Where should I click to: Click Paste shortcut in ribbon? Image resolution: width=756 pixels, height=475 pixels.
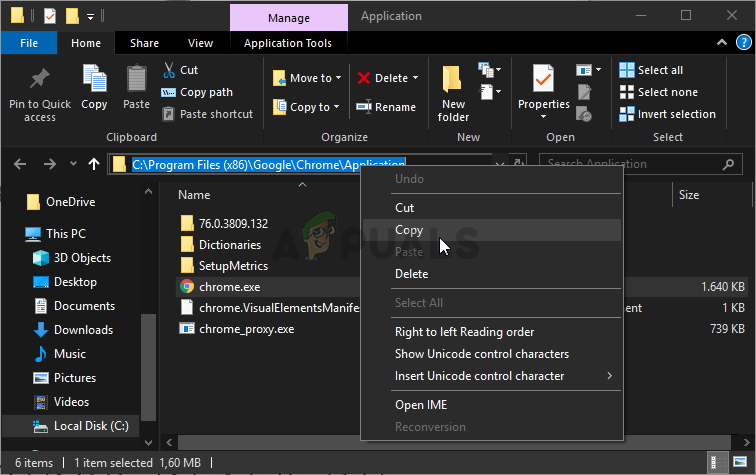[x=207, y=114]
